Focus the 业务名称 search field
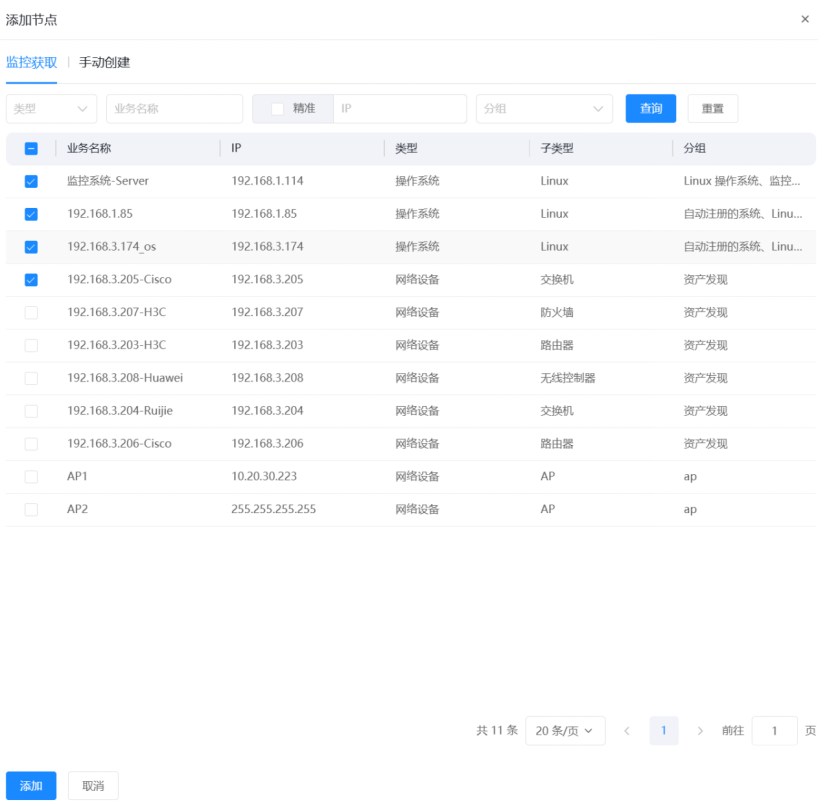 174,109
